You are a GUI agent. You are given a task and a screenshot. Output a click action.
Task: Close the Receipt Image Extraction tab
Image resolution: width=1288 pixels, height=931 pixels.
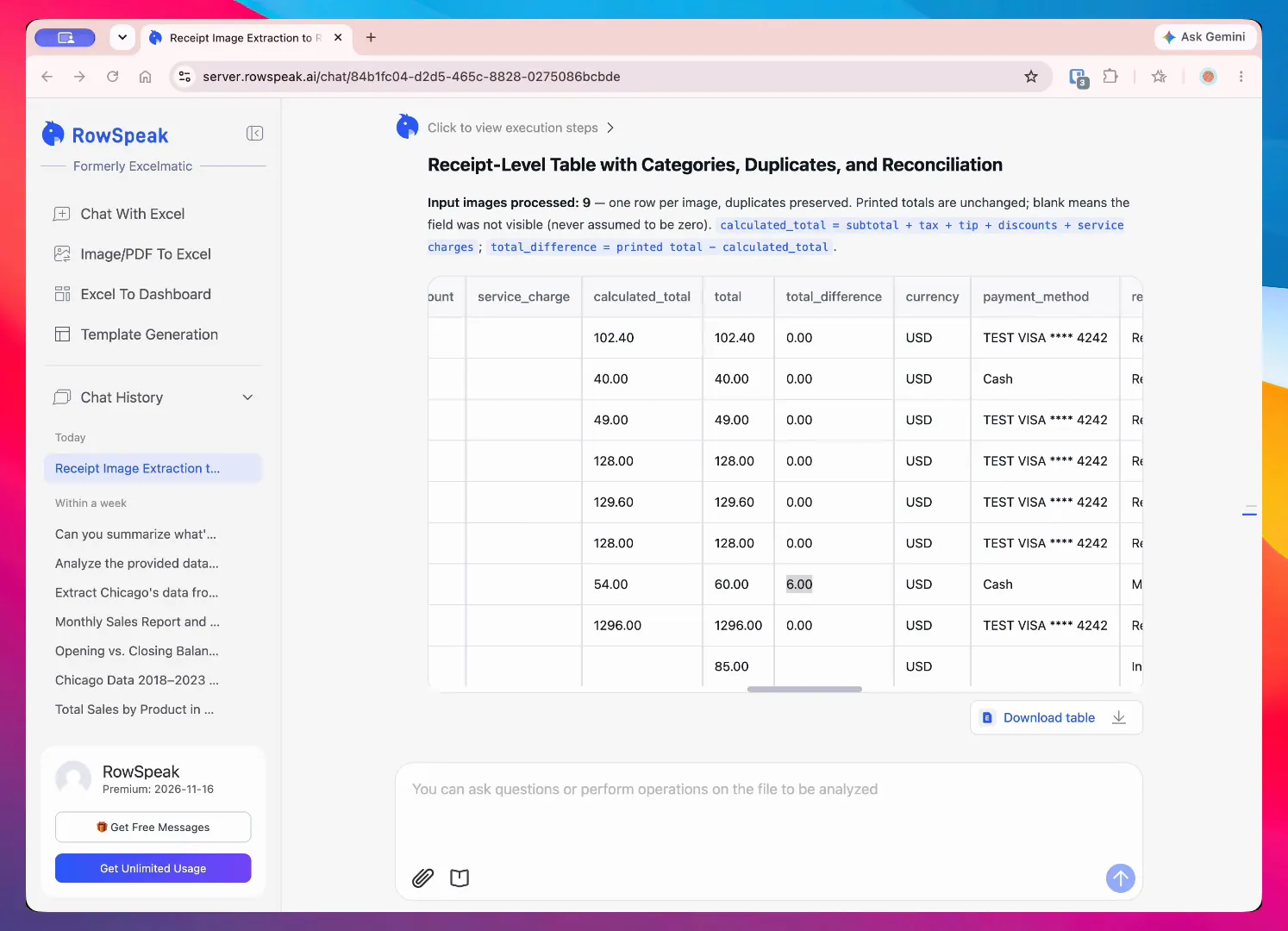[x=338, y=37]
